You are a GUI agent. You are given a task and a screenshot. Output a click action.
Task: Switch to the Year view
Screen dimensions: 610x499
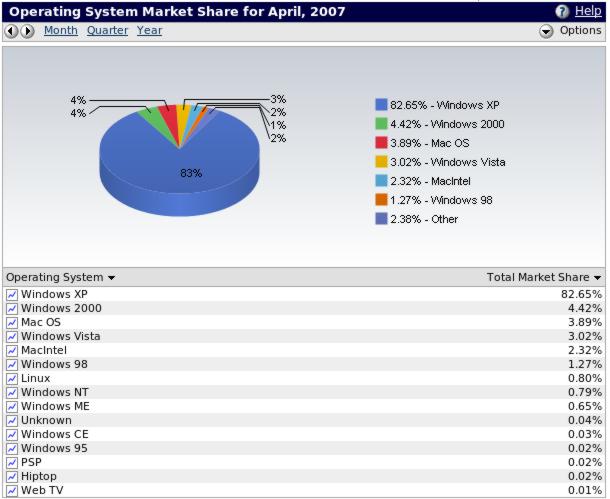pos(149,30)
